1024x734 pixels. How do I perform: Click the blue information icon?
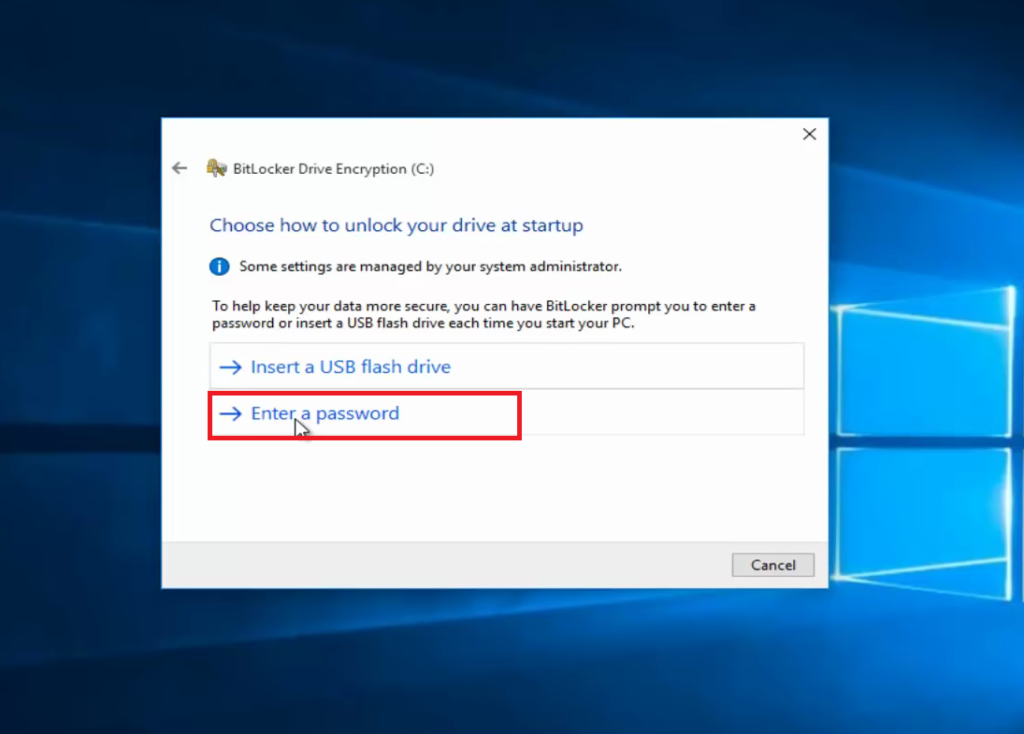(x=220, y=266)
